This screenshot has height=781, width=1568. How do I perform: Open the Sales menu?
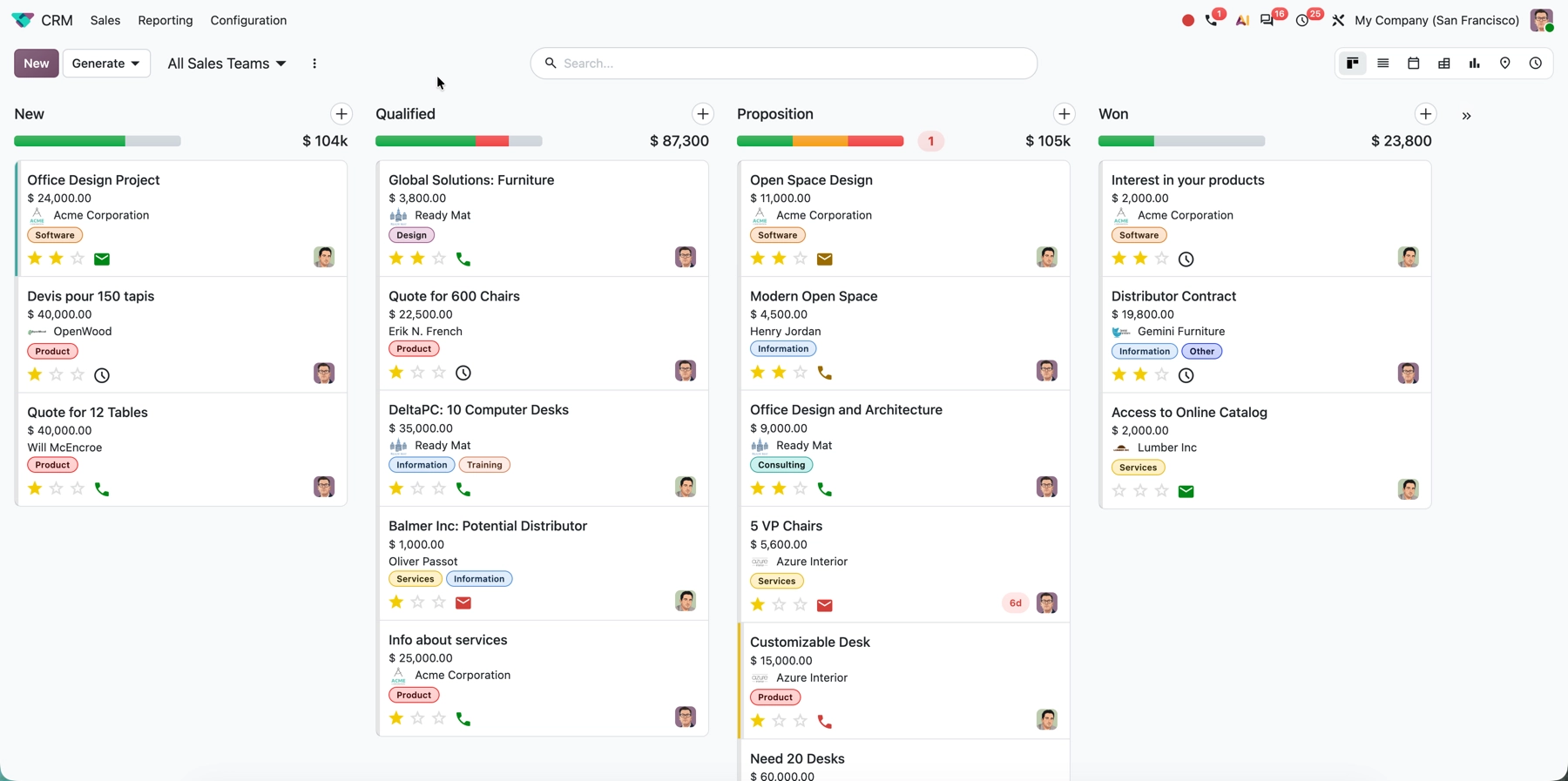(105, 20)
